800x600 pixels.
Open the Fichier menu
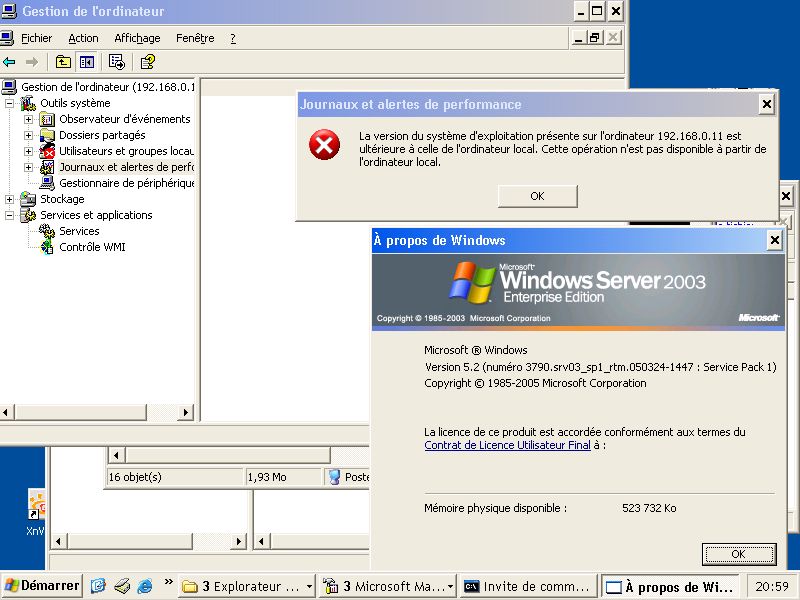[36, 38]
